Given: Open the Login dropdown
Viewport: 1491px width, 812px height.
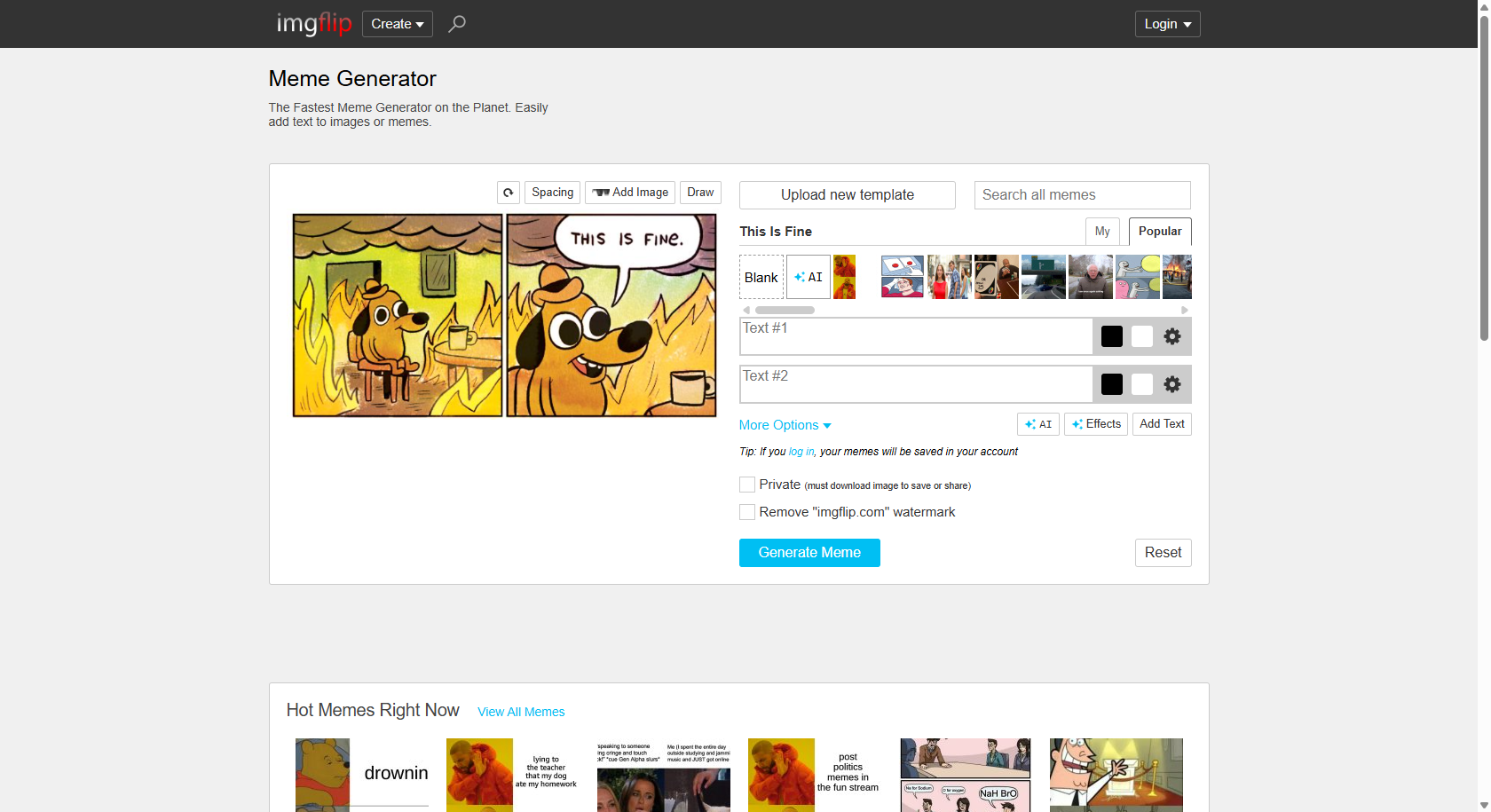Looking at the screenshot, I should [1168, 24].
